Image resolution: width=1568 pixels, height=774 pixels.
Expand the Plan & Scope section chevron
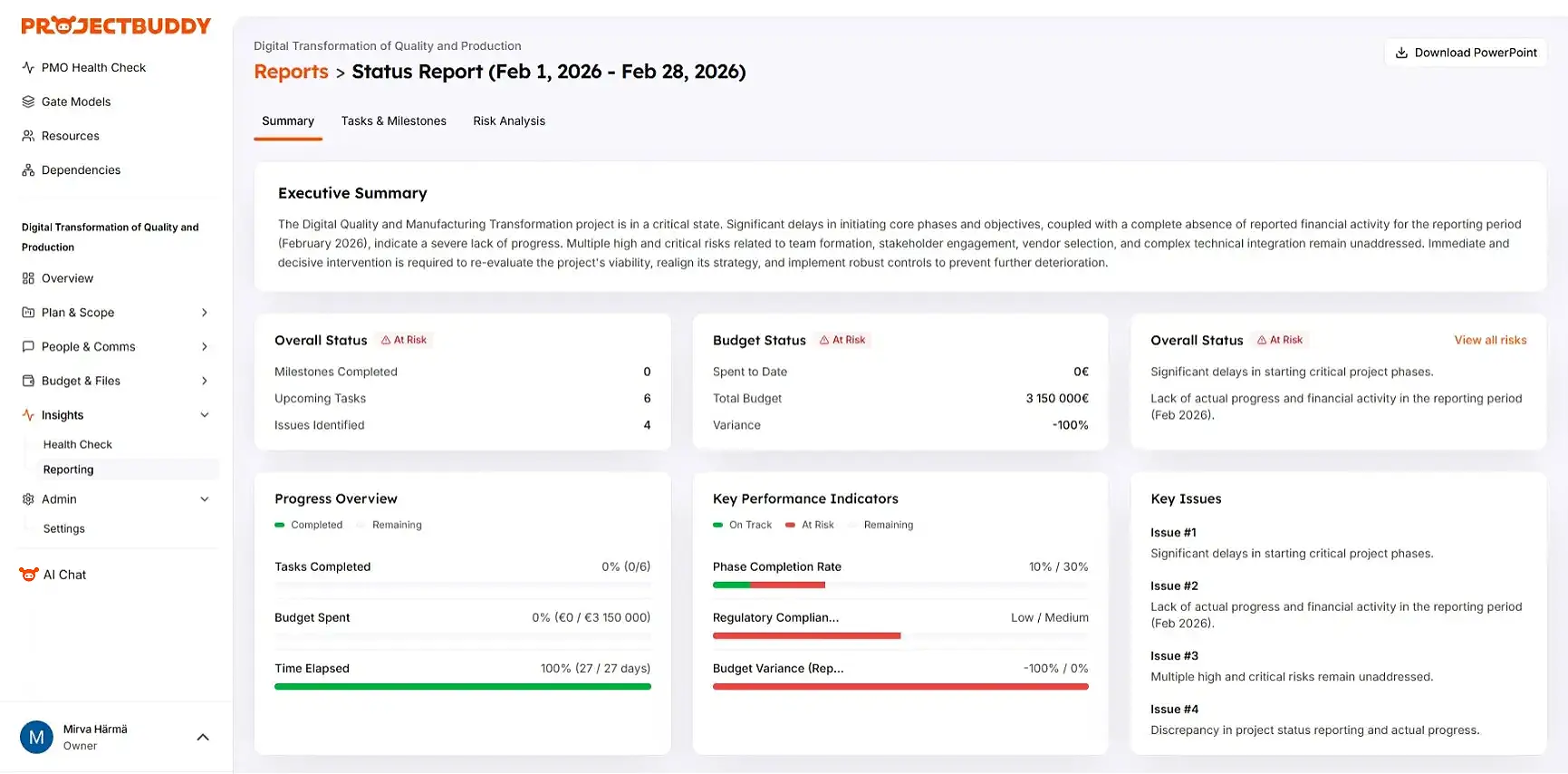pos(205,313)
